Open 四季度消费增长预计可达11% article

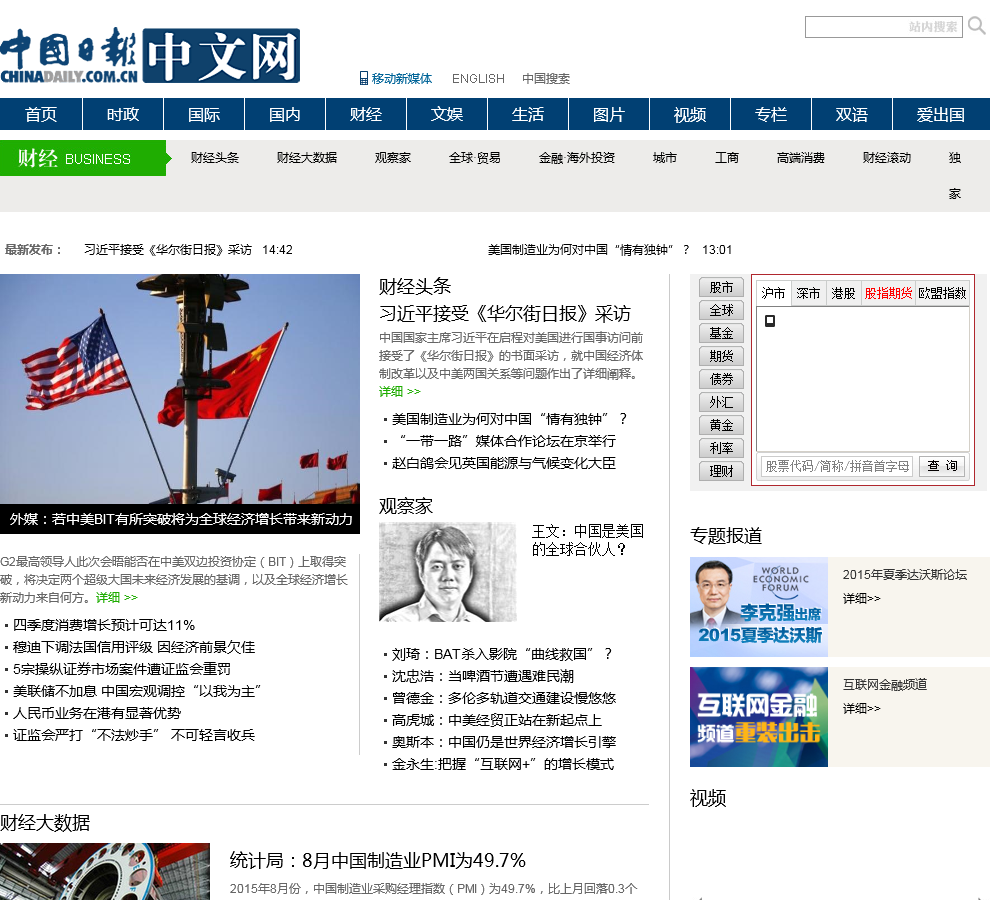104,625
